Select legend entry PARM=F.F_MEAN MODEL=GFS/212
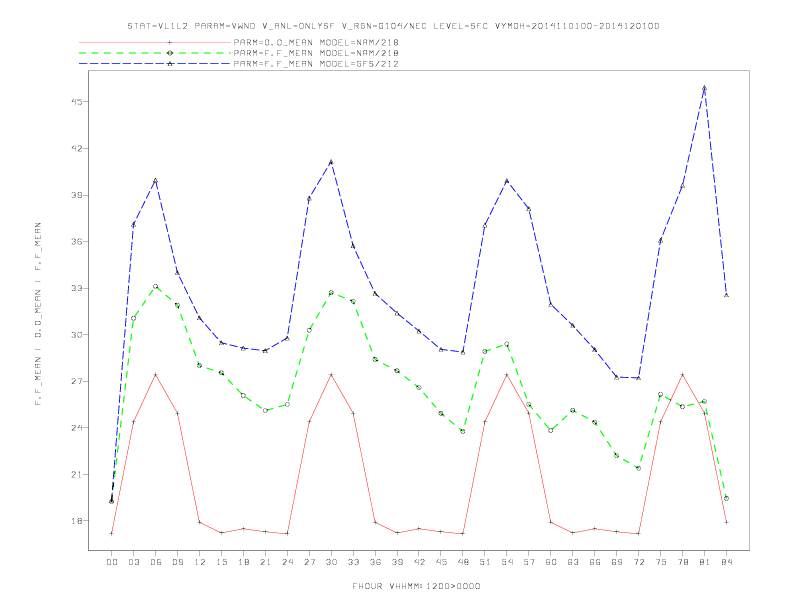Viewport: 792px width, 612px height. pos(316,64)
